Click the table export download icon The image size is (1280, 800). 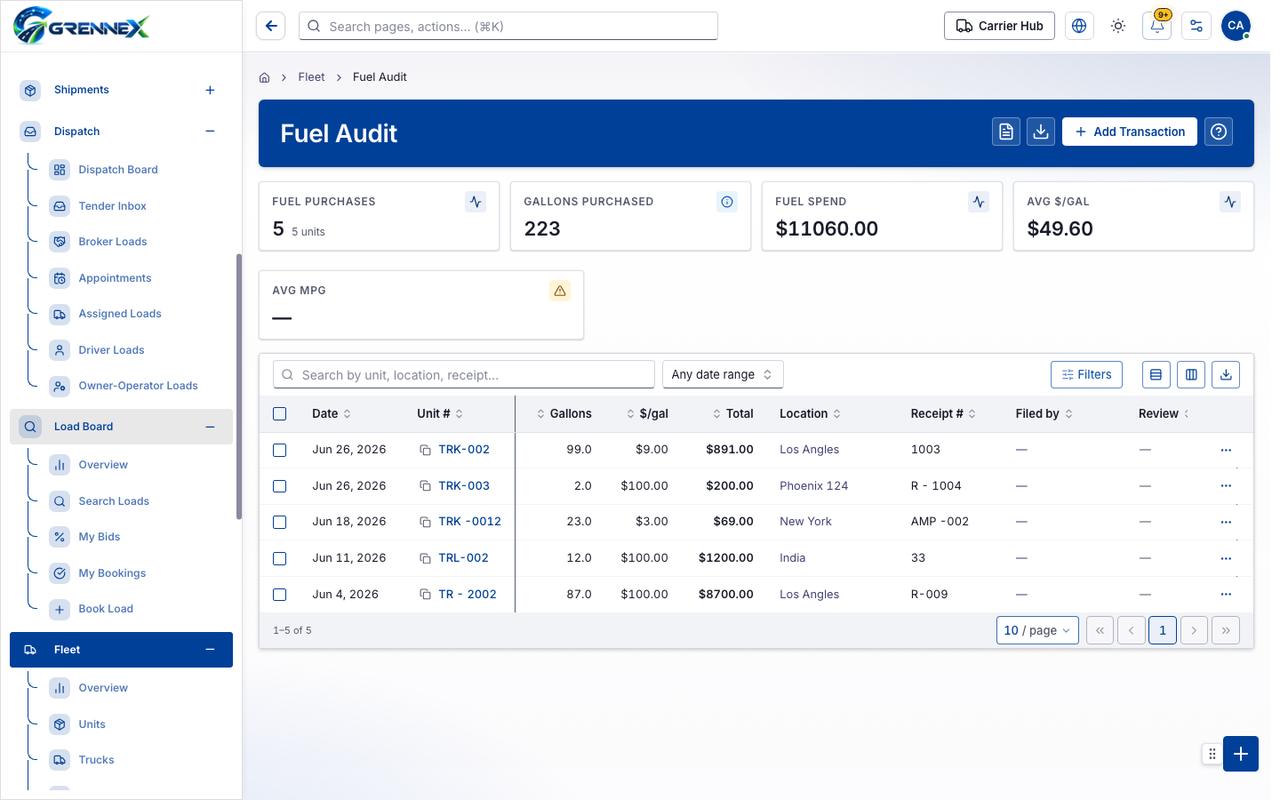pos(1226,375)
